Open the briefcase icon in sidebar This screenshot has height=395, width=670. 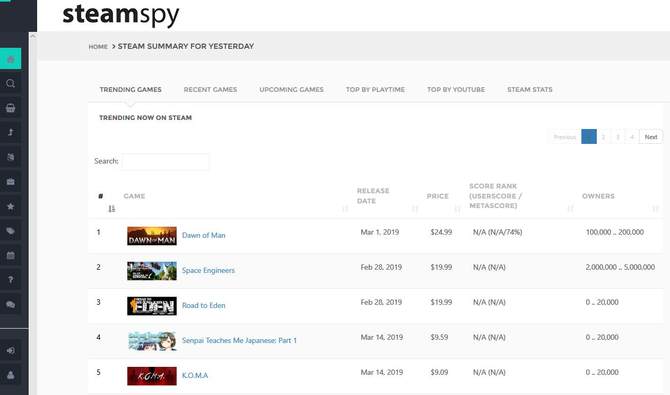pyautogui.click(x=11, y=182)
